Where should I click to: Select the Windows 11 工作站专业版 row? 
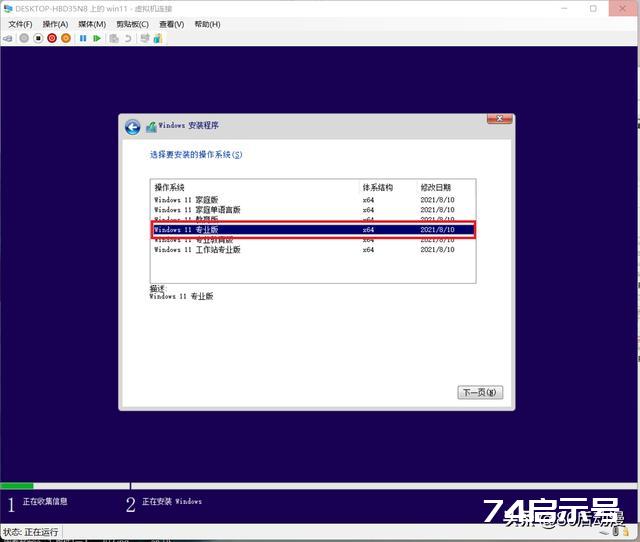pos(313,249)
